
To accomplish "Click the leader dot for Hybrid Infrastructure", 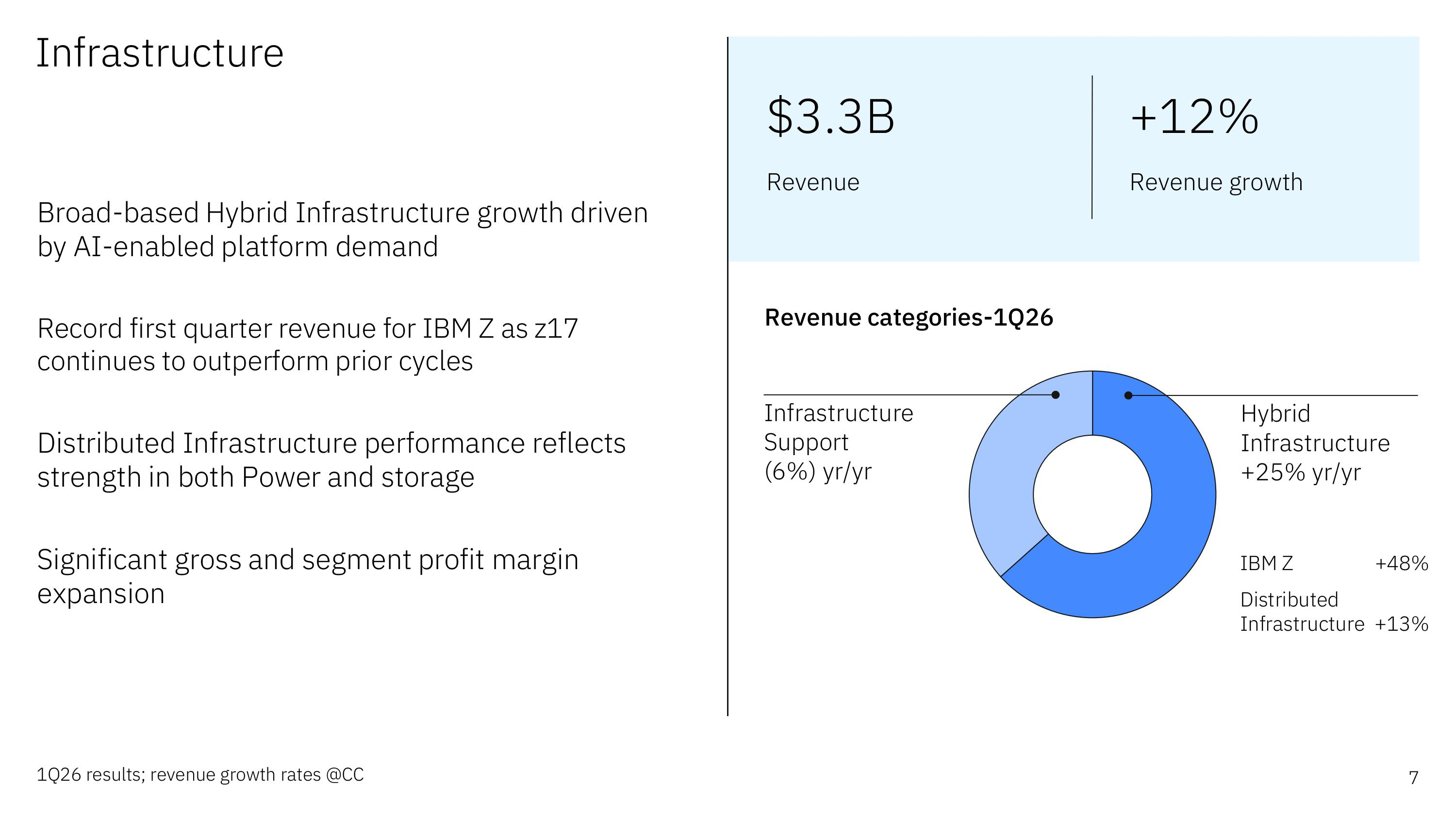I will [x=1128, y=395].
